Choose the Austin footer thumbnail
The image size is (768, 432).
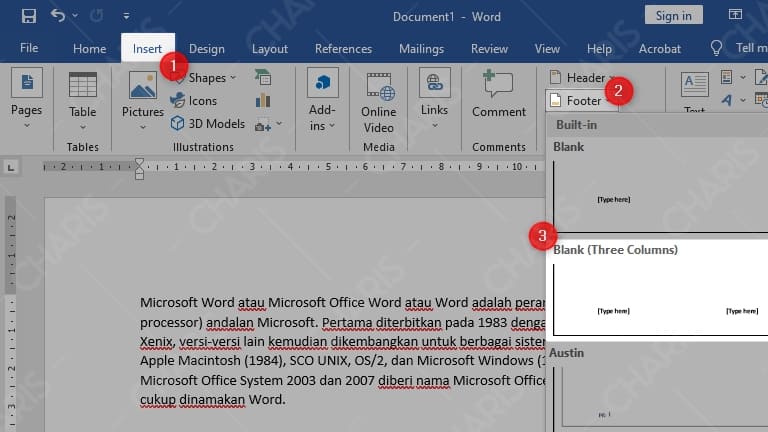pyautogui.click(x=660, y=399)
